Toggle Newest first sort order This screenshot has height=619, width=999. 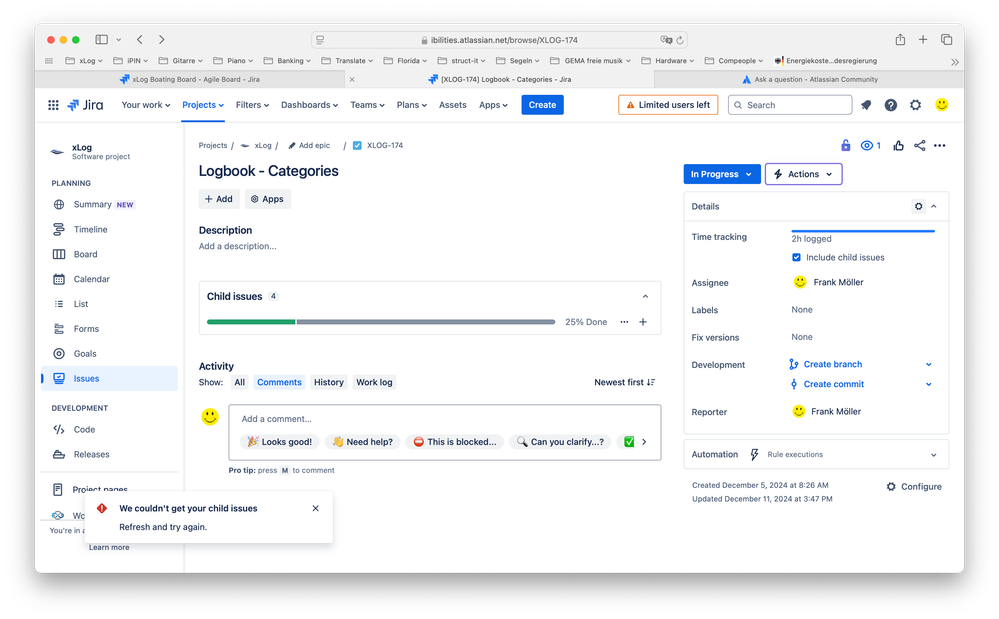[x=624, y=382]
